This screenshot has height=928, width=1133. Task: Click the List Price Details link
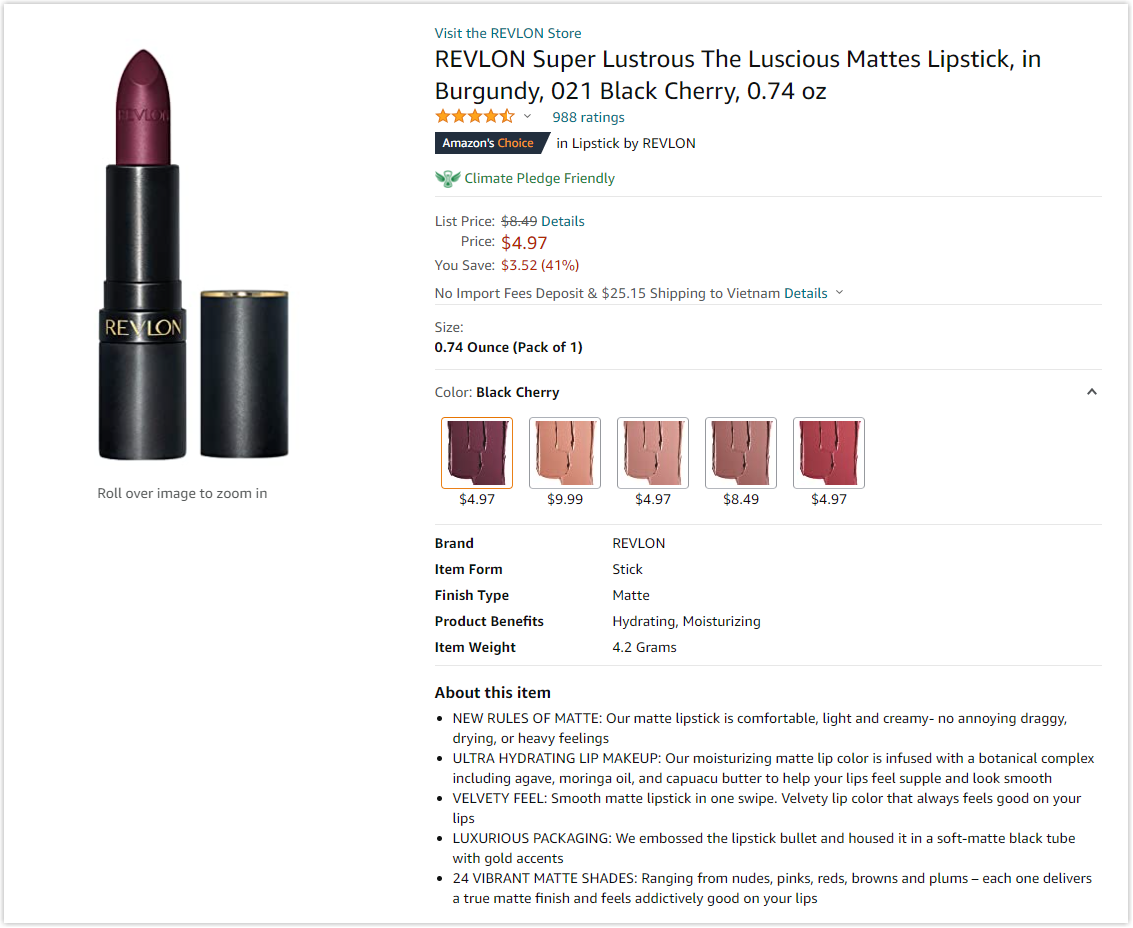[x=563, y=221]
